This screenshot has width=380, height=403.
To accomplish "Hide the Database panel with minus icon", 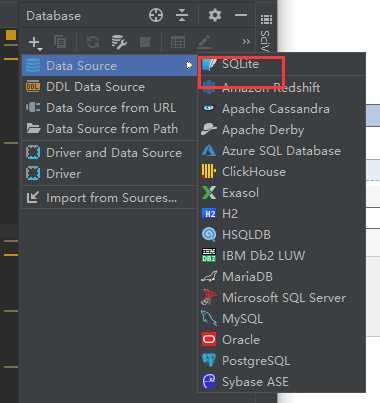I will click(241, 15).
